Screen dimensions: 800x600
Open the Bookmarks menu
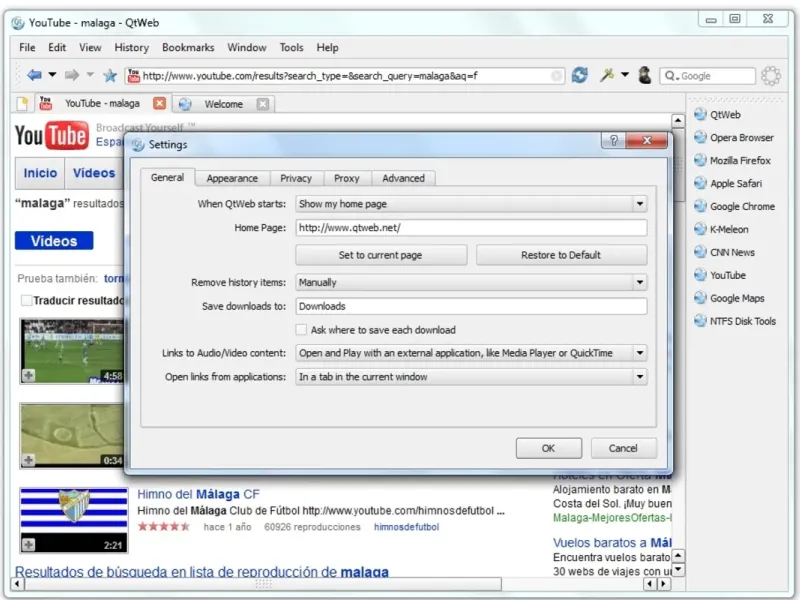pos(188,47)
